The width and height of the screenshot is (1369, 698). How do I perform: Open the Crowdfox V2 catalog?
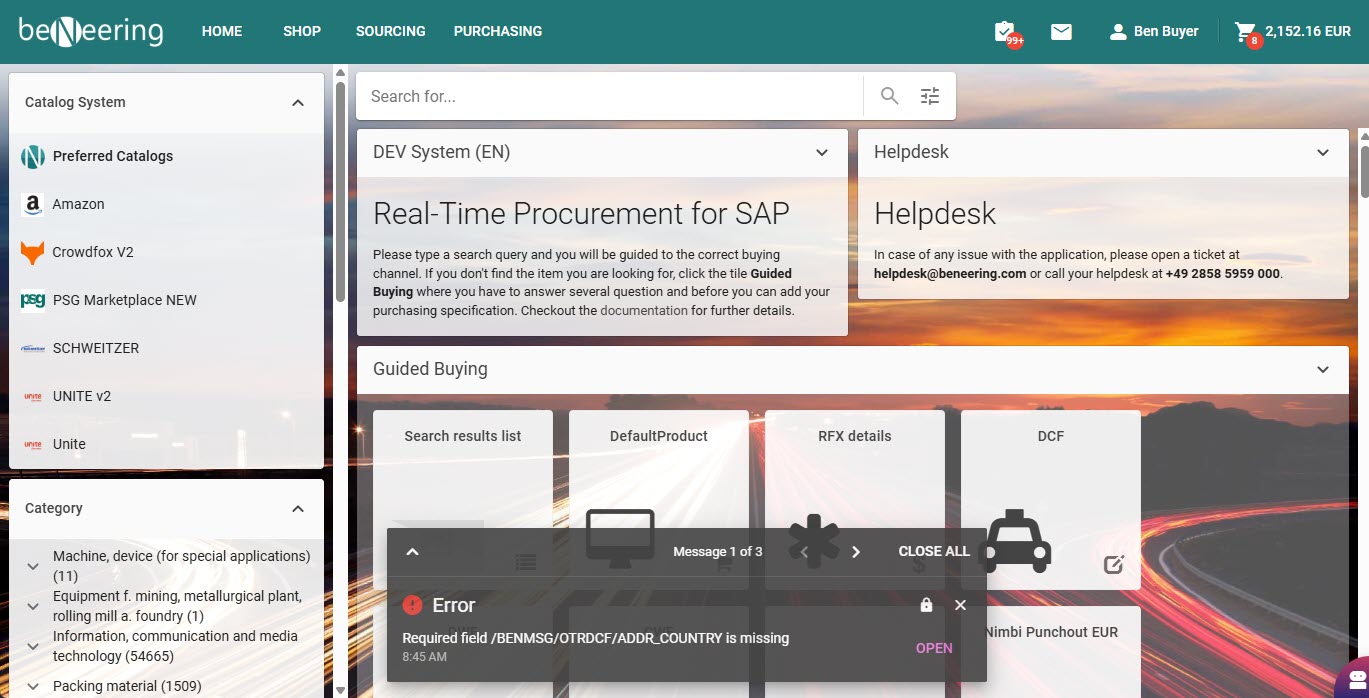point(92,252)
